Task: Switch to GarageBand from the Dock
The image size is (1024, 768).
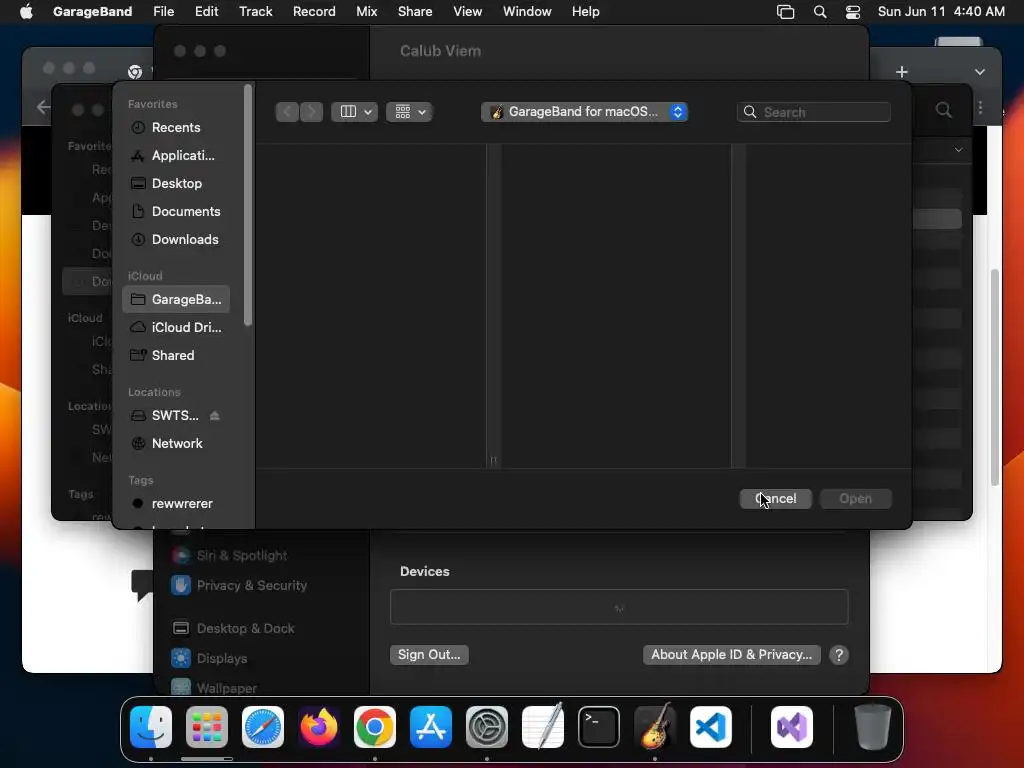Action: pyautogui.click(x=655, y=727)
